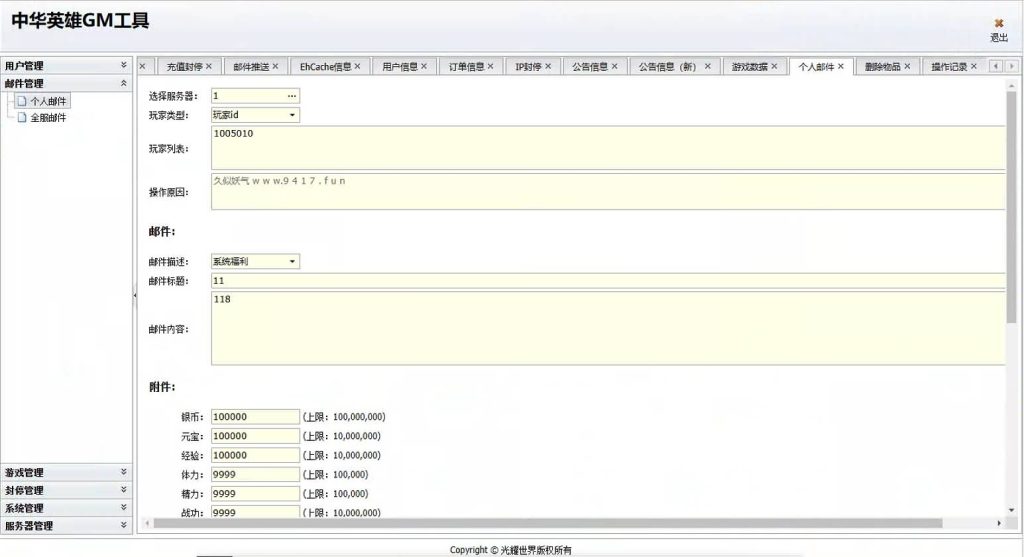This screenshot has height=557, width=1024.
Task: Collapse the left sidebar via splitter handle
Action: (x=134, y=294)
